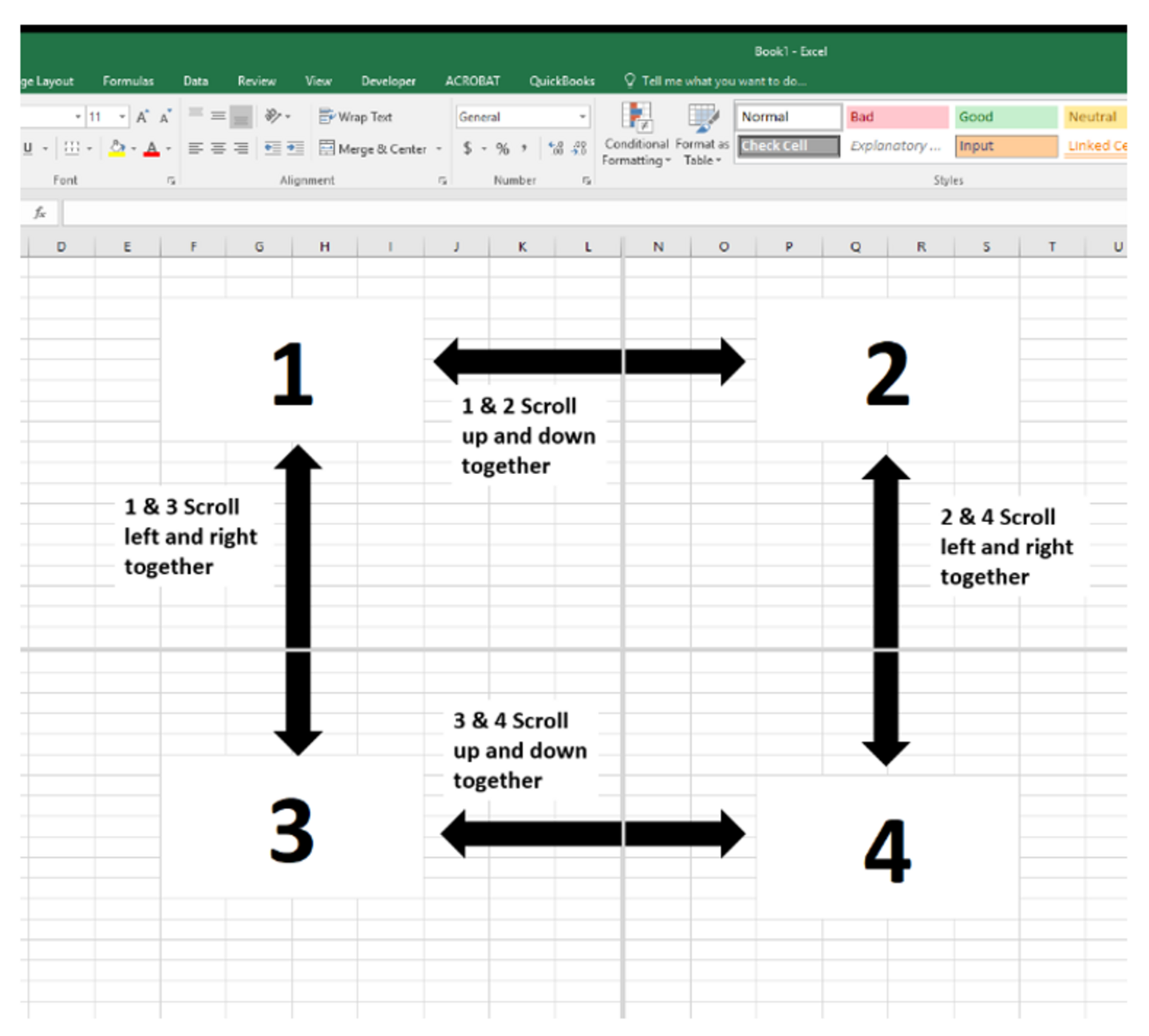Open the General number format dropdown
The width and height of the screenshot is (1149, 1036).
582,117
